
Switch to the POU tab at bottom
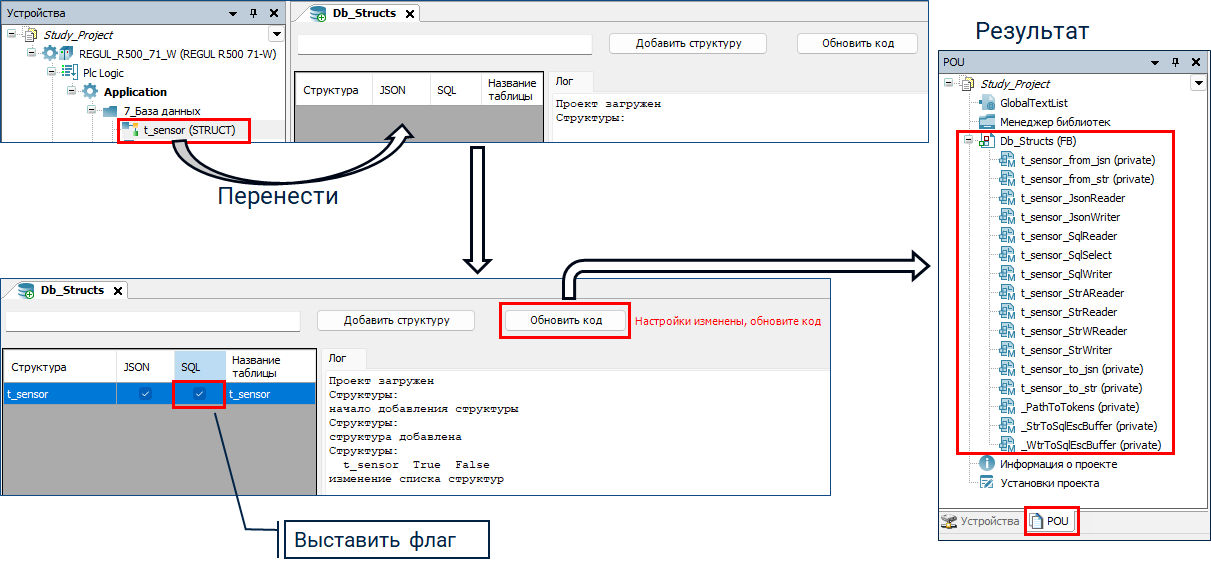coord(1051,521)
